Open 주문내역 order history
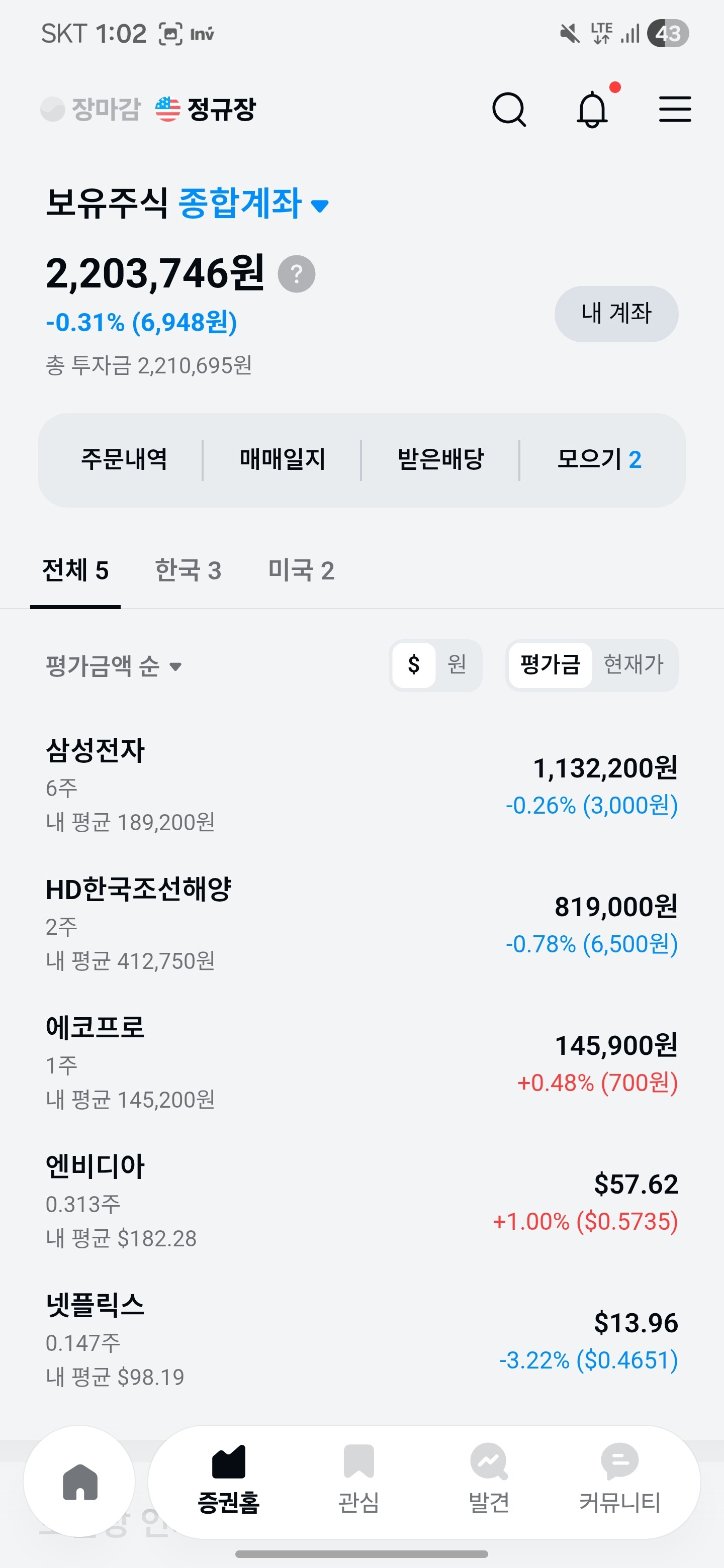Screen dimensions: 724x1568 pos(124,459)
